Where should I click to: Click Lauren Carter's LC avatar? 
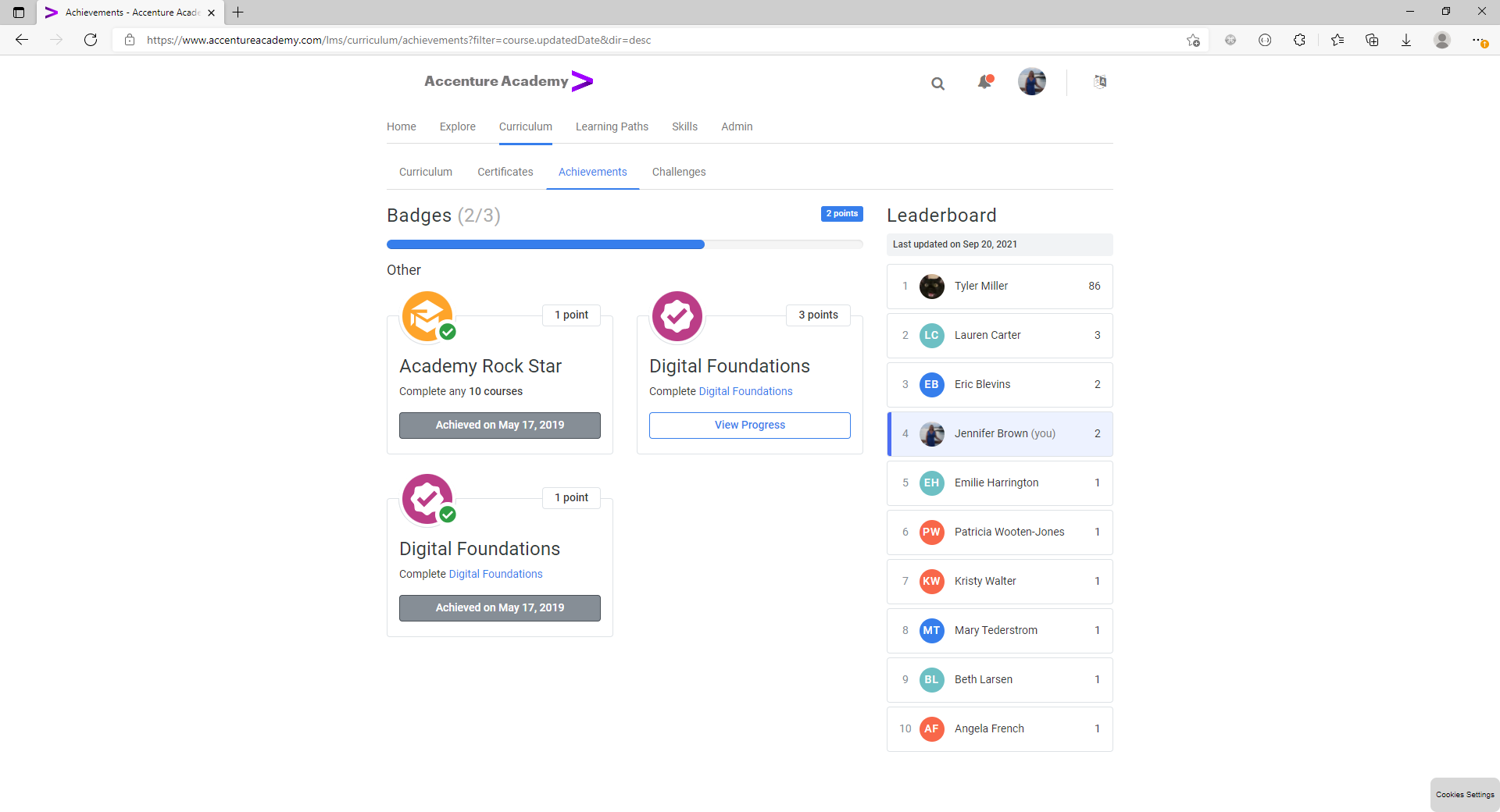[x=931, y=336]
